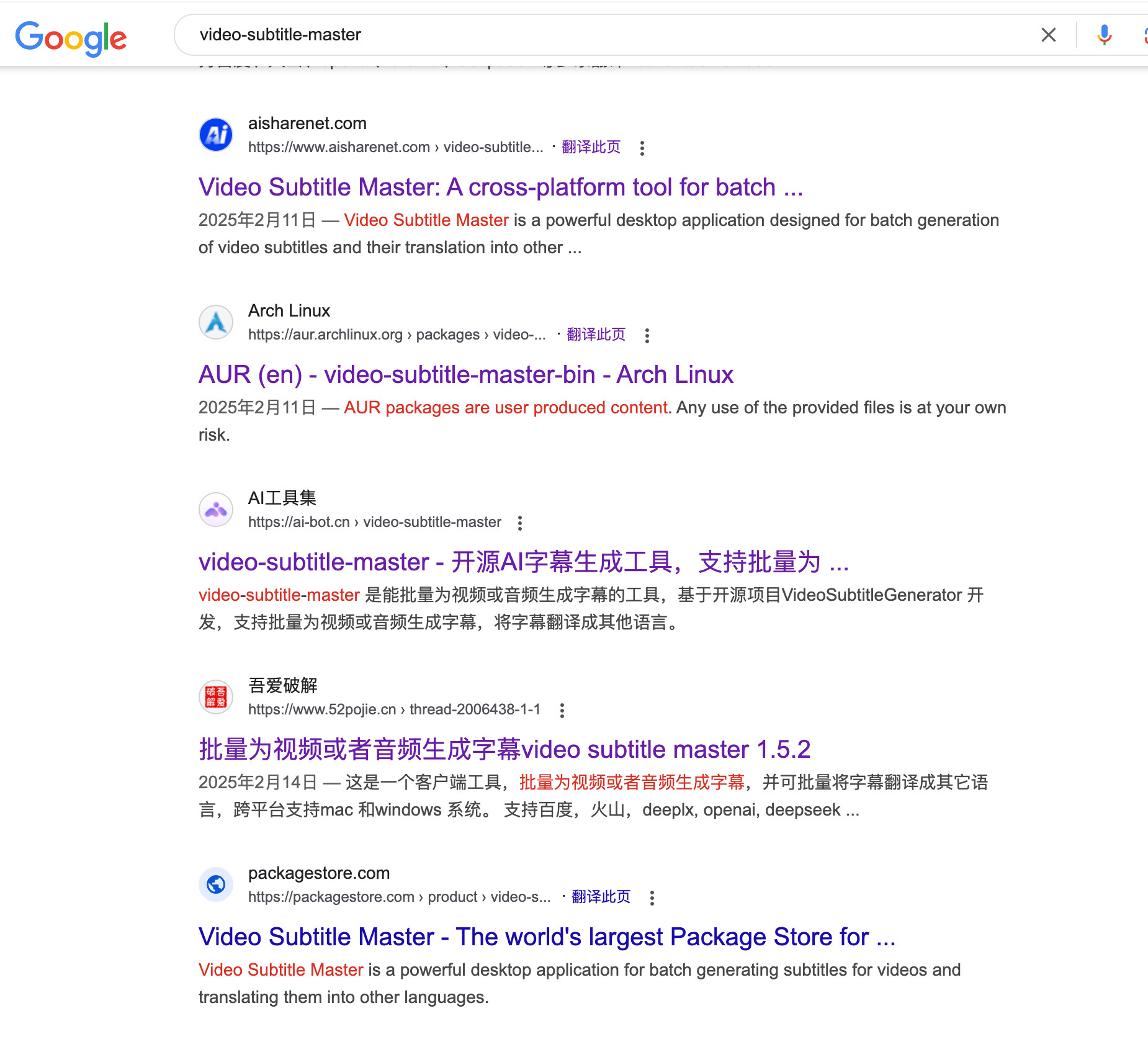Click snippet '批量为视频或者音频生成字幕' highlighted text
Viewport: 1148px width, 1039px height.
632,783
